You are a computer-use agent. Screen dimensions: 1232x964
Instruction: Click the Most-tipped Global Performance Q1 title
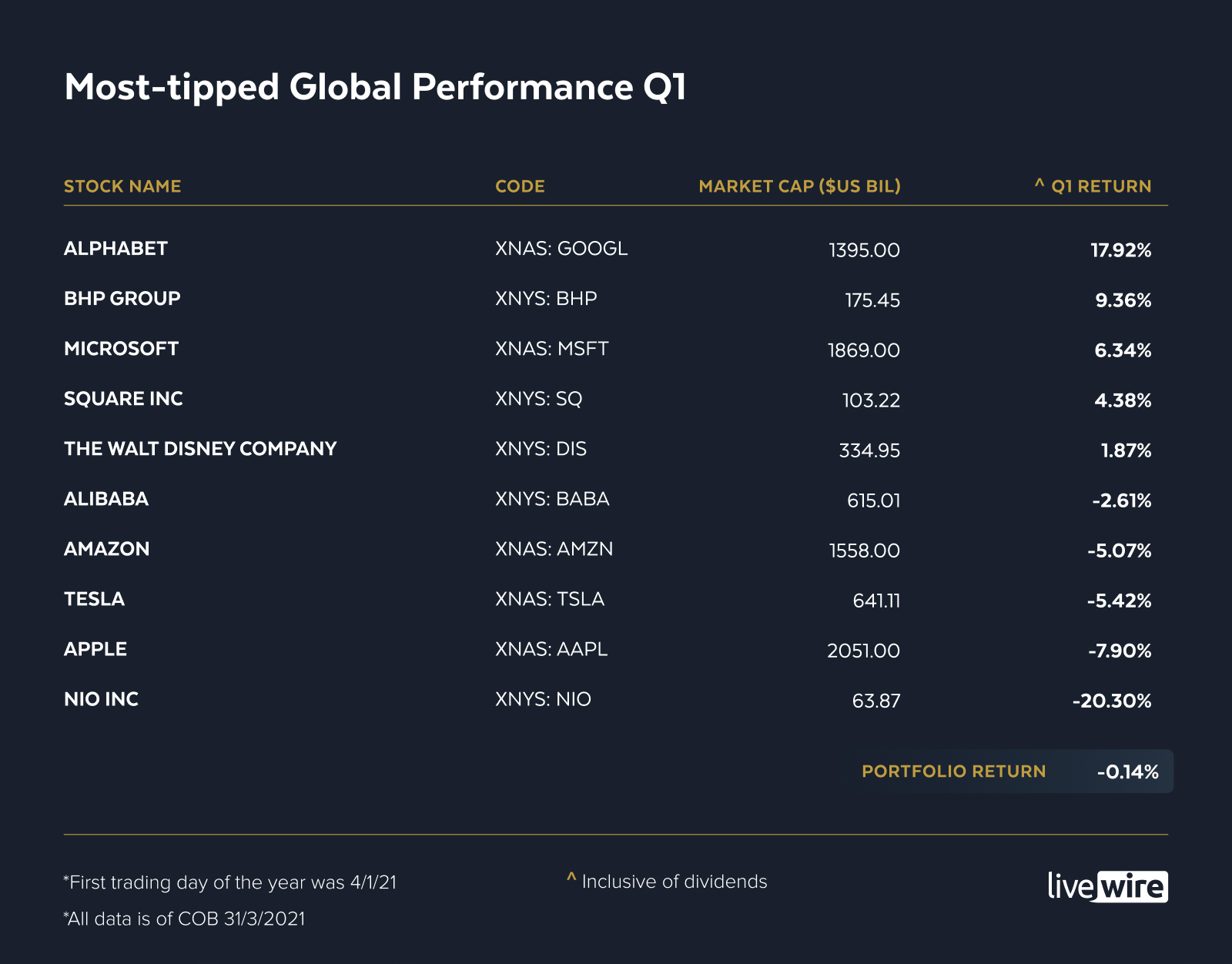tap(375, 87)
